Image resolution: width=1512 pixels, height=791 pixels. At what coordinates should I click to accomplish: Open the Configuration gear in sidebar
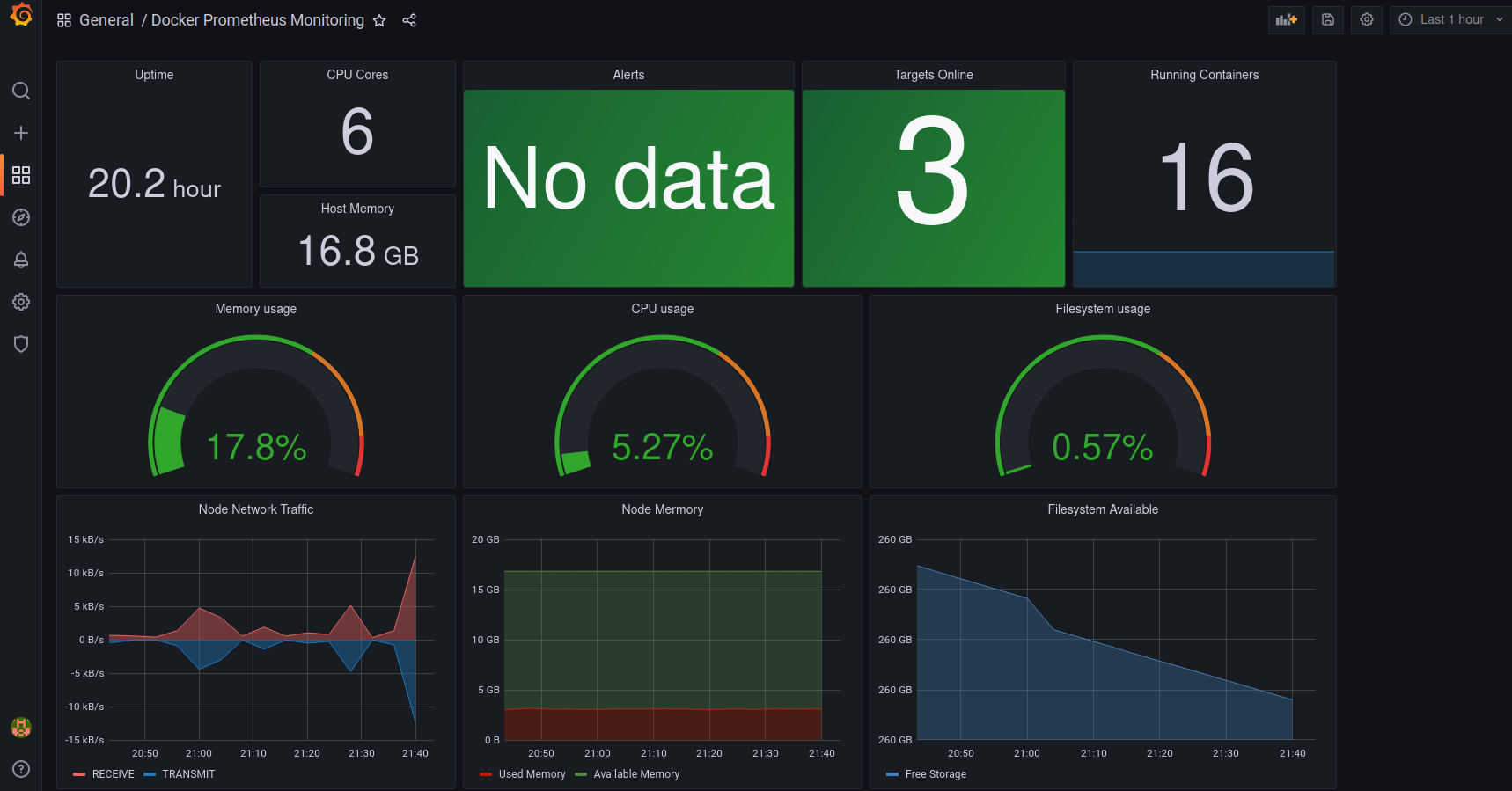[21, 302]
